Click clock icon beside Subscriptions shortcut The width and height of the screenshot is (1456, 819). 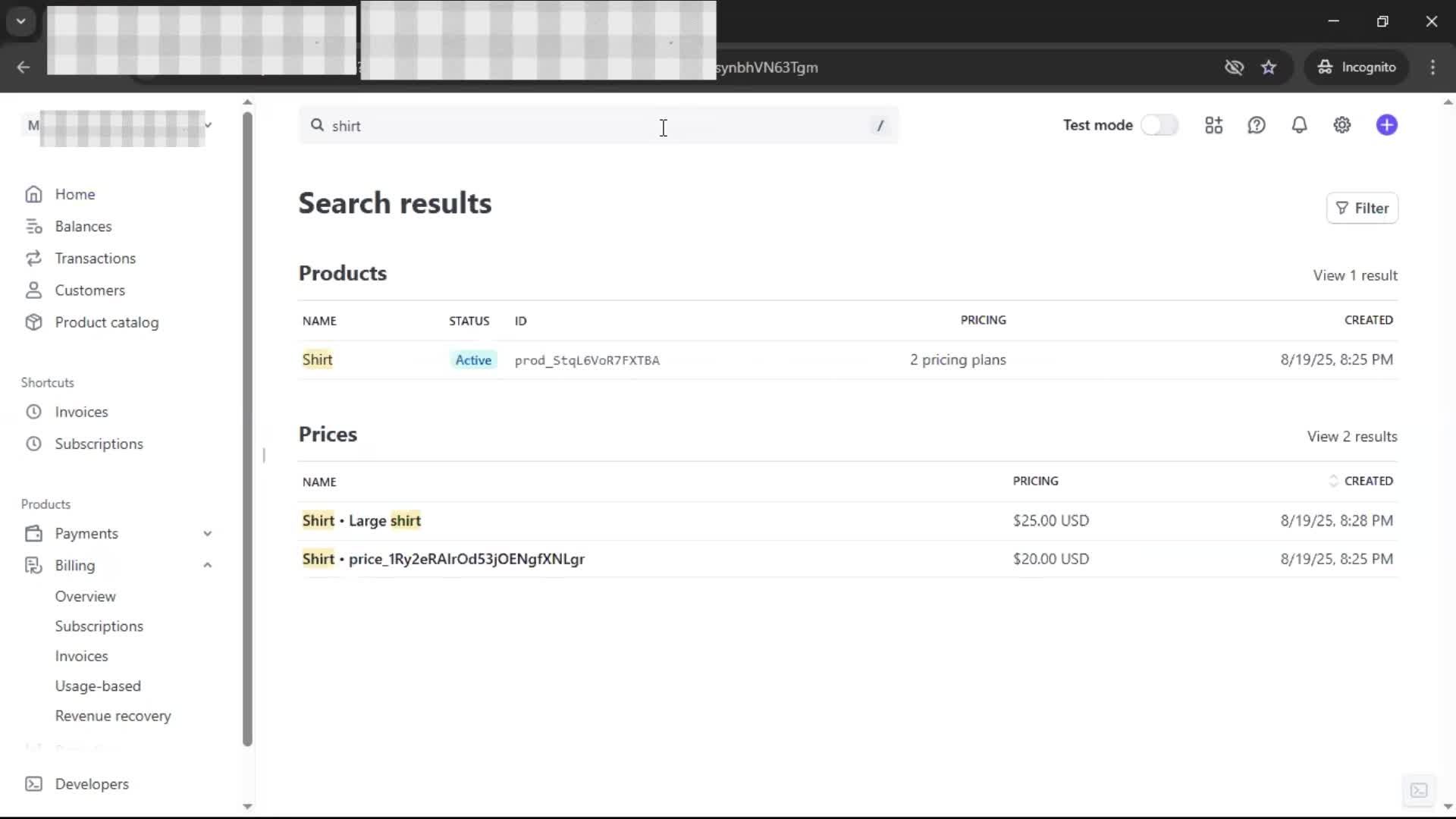(33, 444)
